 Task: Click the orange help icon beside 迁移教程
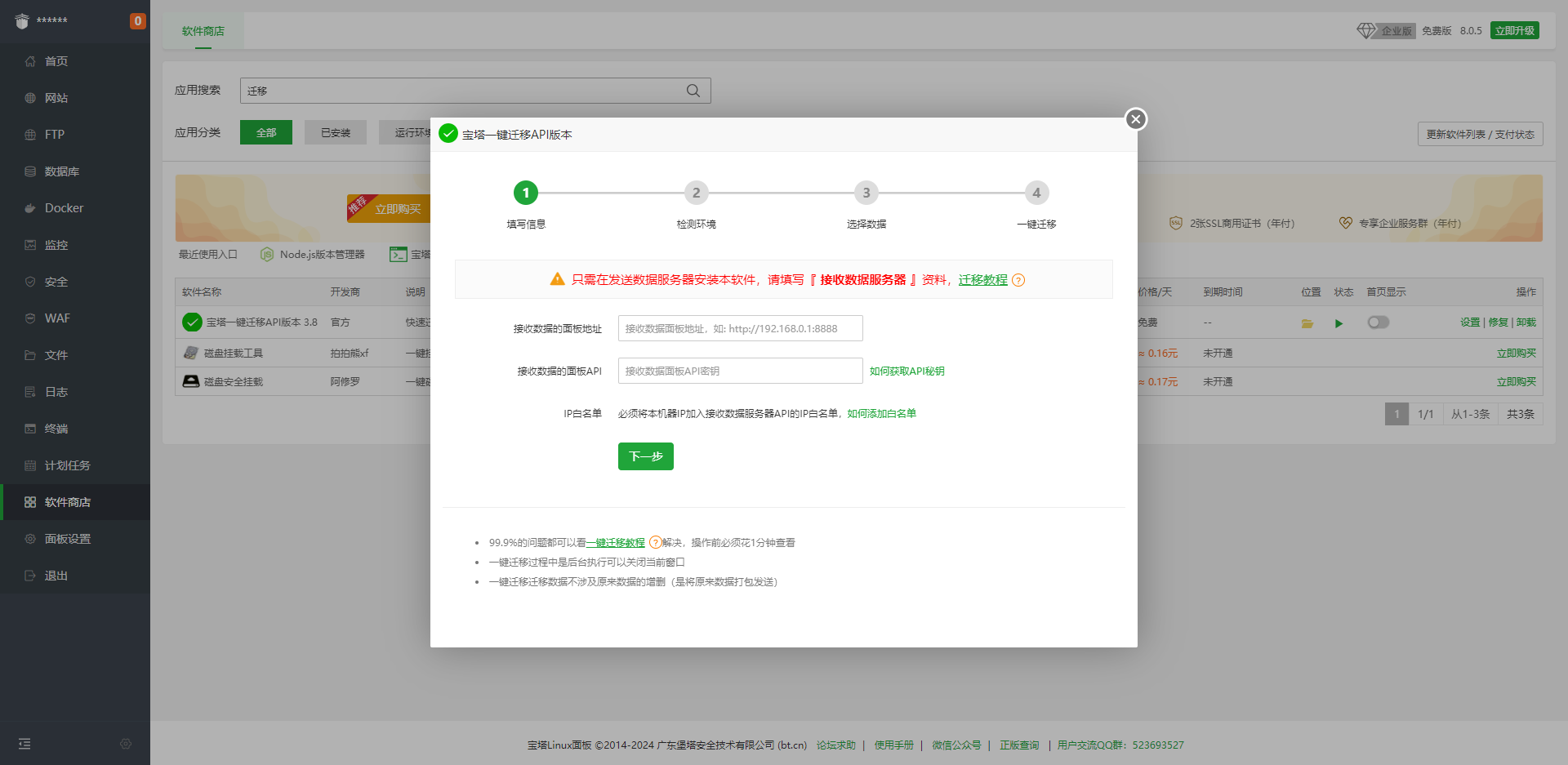pyautogui.click(x=1018, y=280)
